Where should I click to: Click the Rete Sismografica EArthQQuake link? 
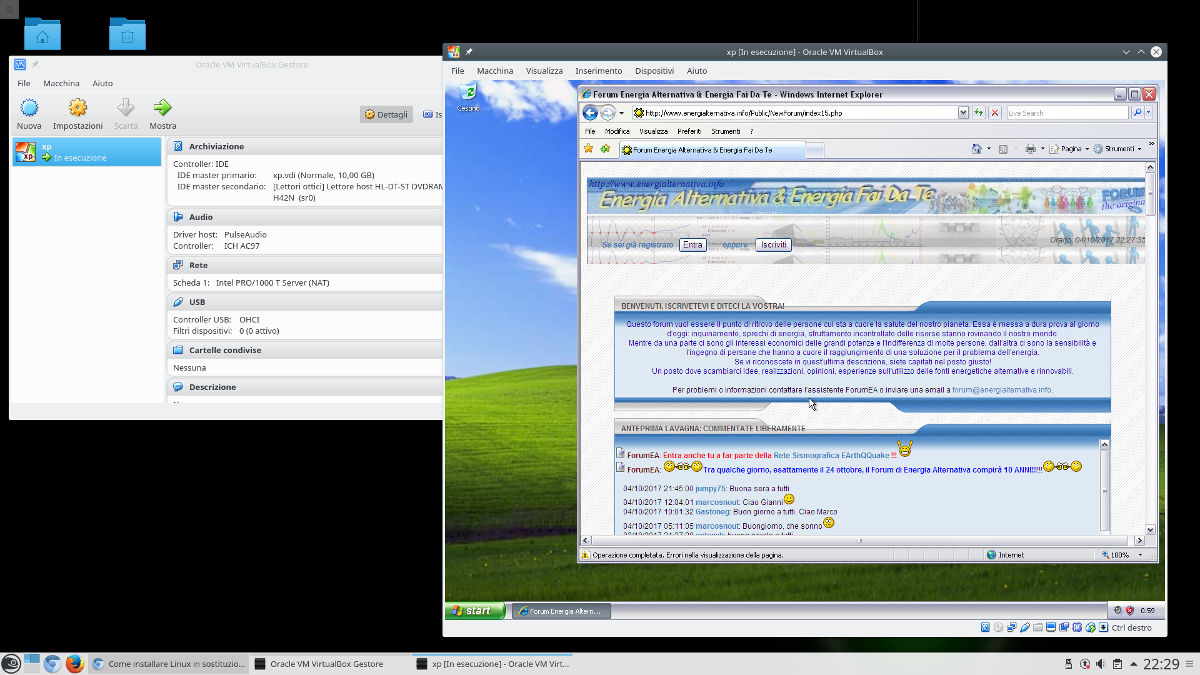click(x=832, y=455)
